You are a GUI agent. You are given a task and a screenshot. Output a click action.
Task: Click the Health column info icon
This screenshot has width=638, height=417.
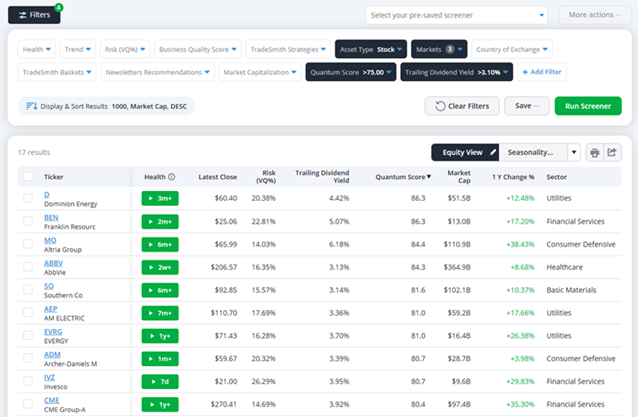172,177
